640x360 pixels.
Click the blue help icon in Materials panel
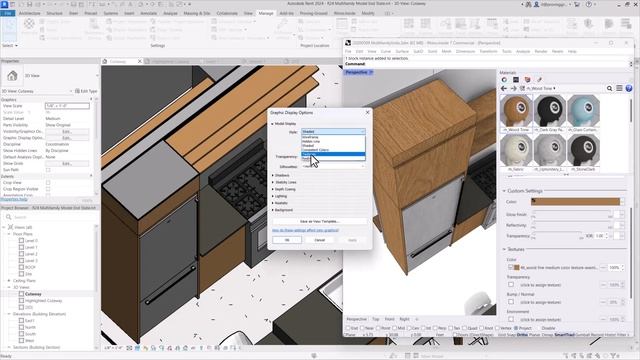click(629, 88)
